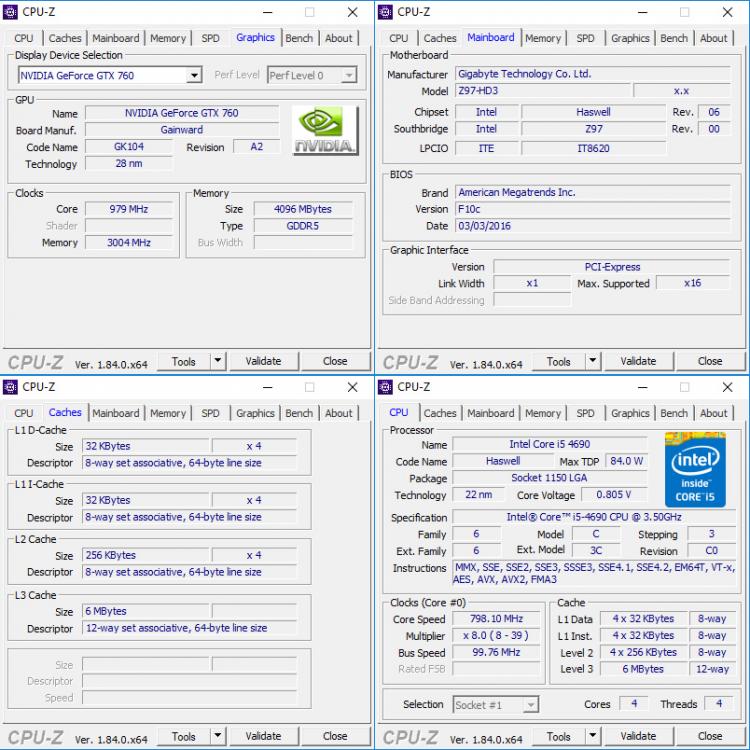Click CPU-Z app icon in Caches window title bar
The height and width of the screenshot is (750, 750).
point(11,387)
